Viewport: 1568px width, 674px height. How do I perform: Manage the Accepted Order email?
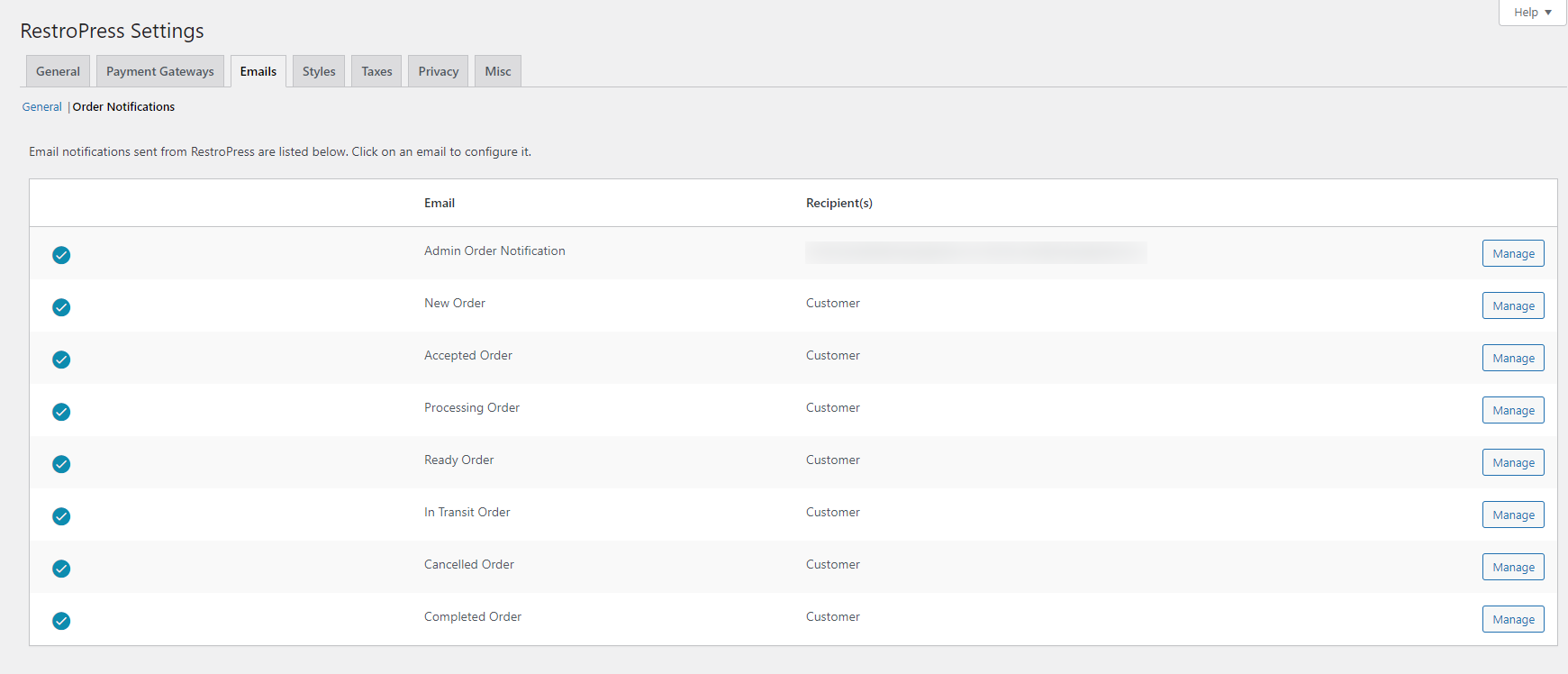(1513, 358)
